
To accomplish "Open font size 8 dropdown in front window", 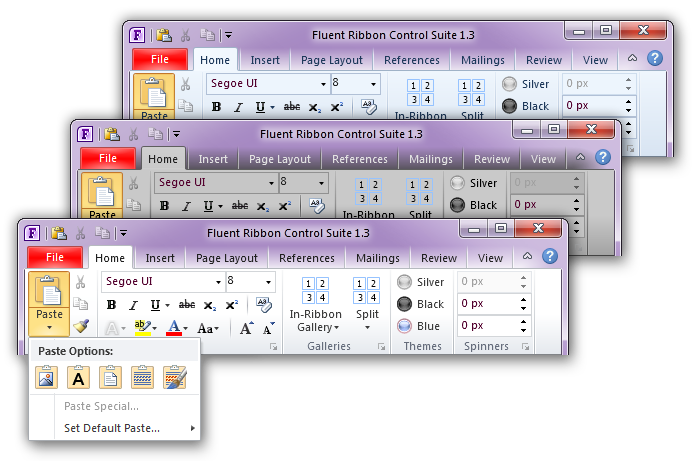I will [269, 282].
